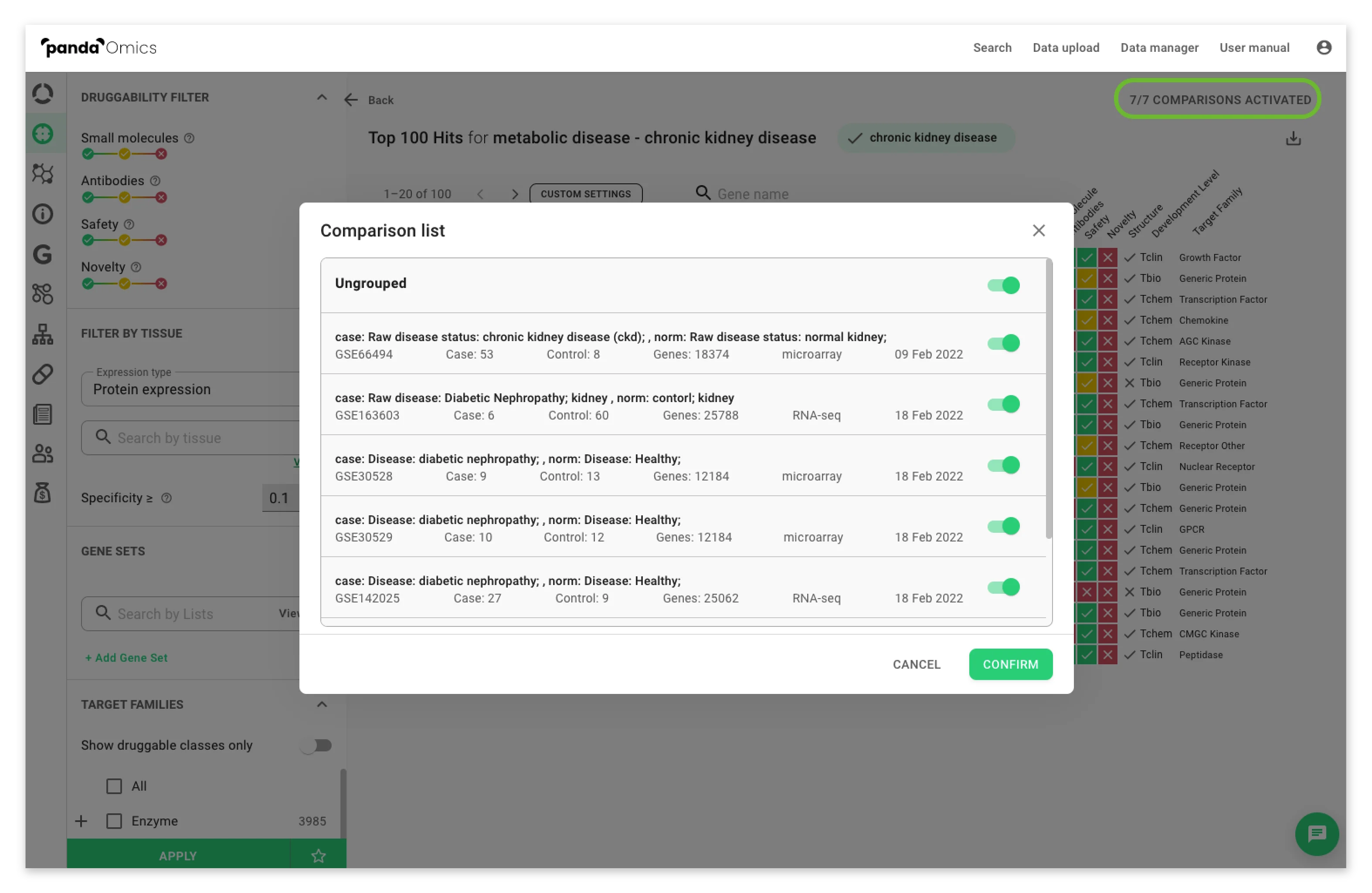Image resolution: width=1372 pixels, height=893 pixels.
Task: Check the Enzyme family checkbox
Action: click(114, 820)
